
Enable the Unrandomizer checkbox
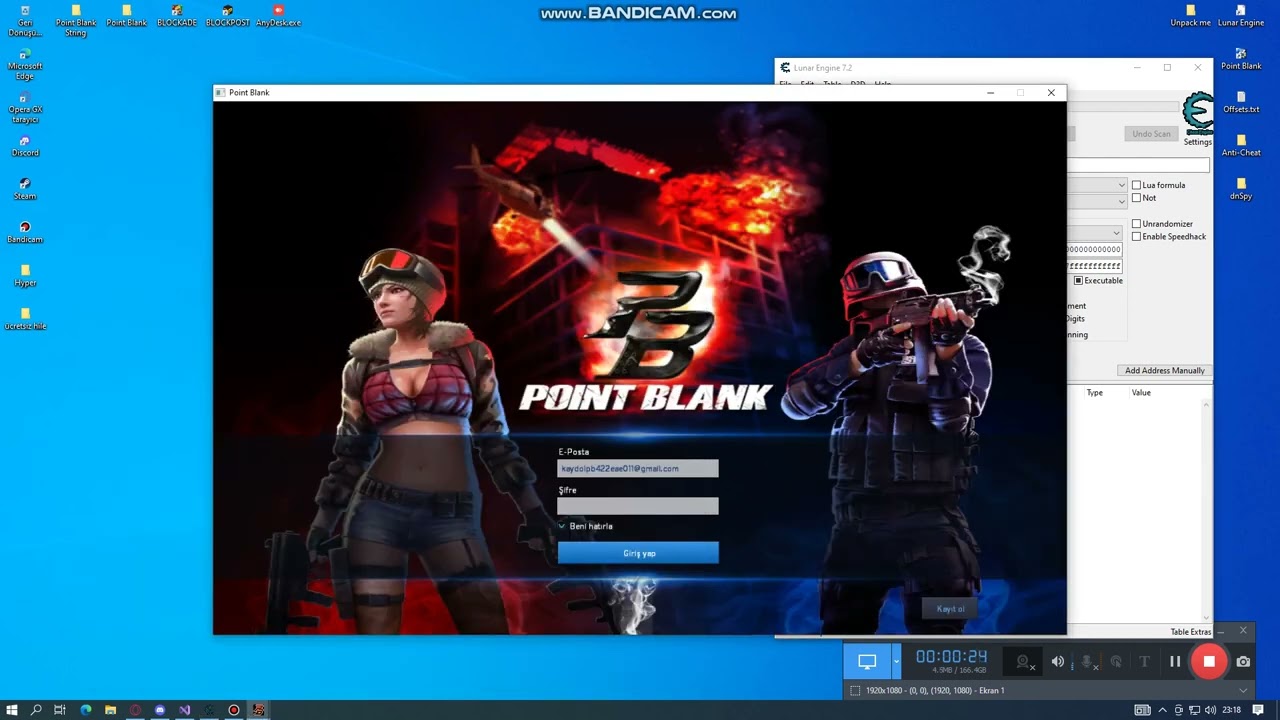pos(1136,224)
